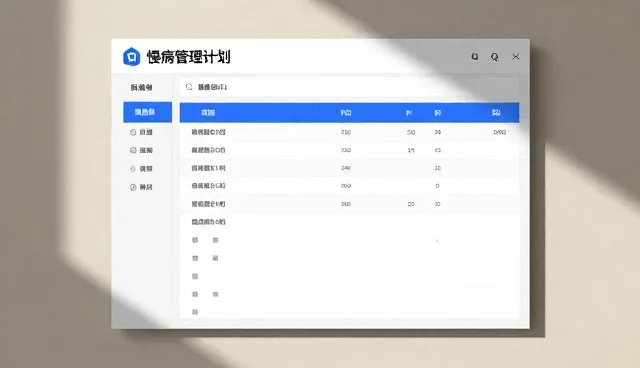The width and height of the screenshot is (640, 368).
Task: Click the 慢病管理计划 window title
Action: [189, 57]
